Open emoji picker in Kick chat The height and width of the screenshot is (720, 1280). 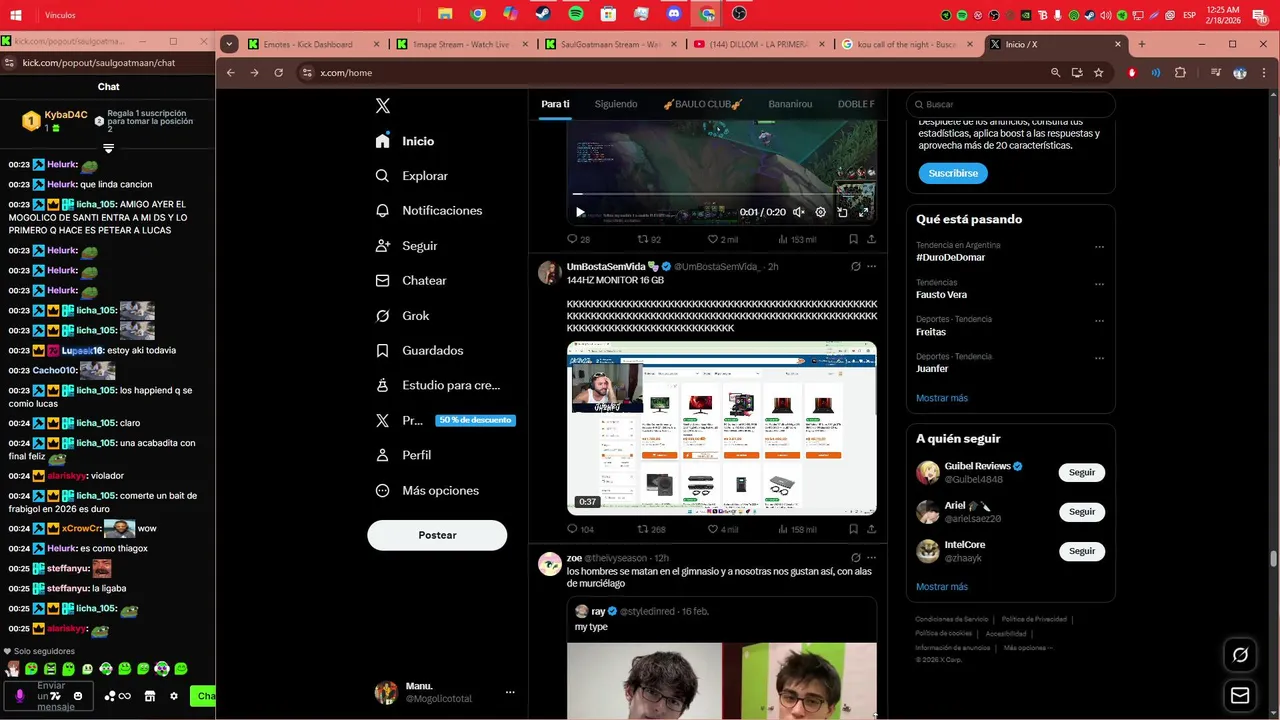pos(78,696)
